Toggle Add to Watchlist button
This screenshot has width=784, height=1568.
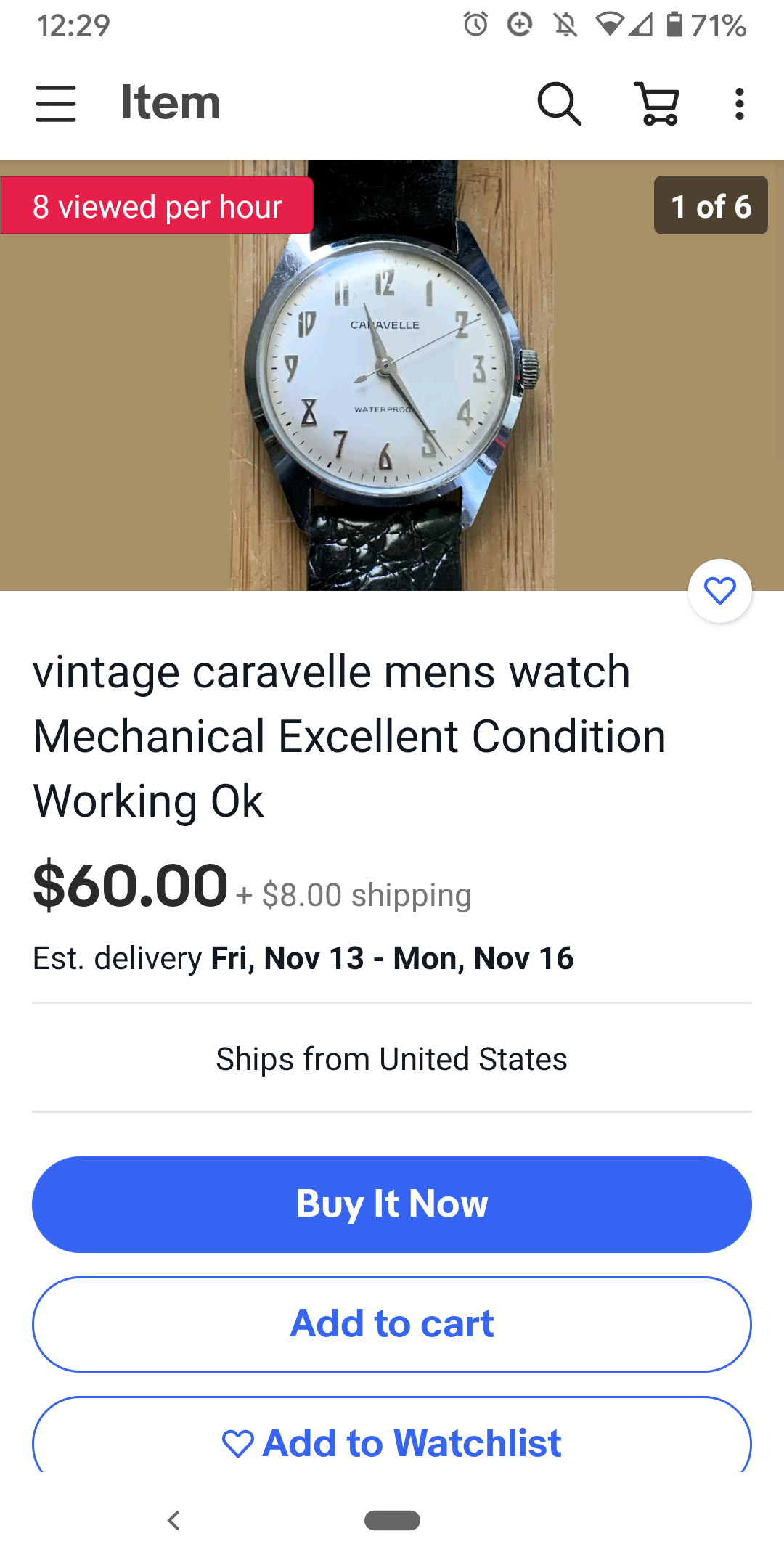(392, 1436)
